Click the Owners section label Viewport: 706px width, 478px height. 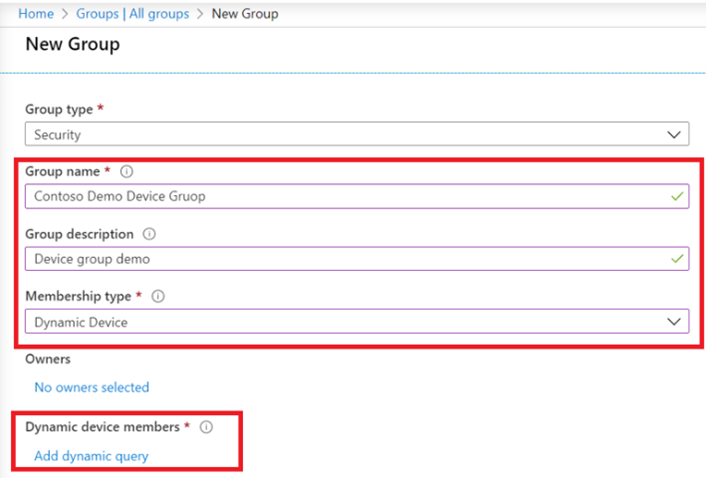48,359
